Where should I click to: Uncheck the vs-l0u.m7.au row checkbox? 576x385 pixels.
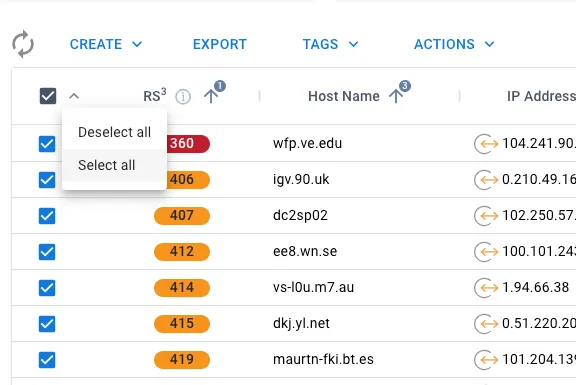[x=47, y=288]
